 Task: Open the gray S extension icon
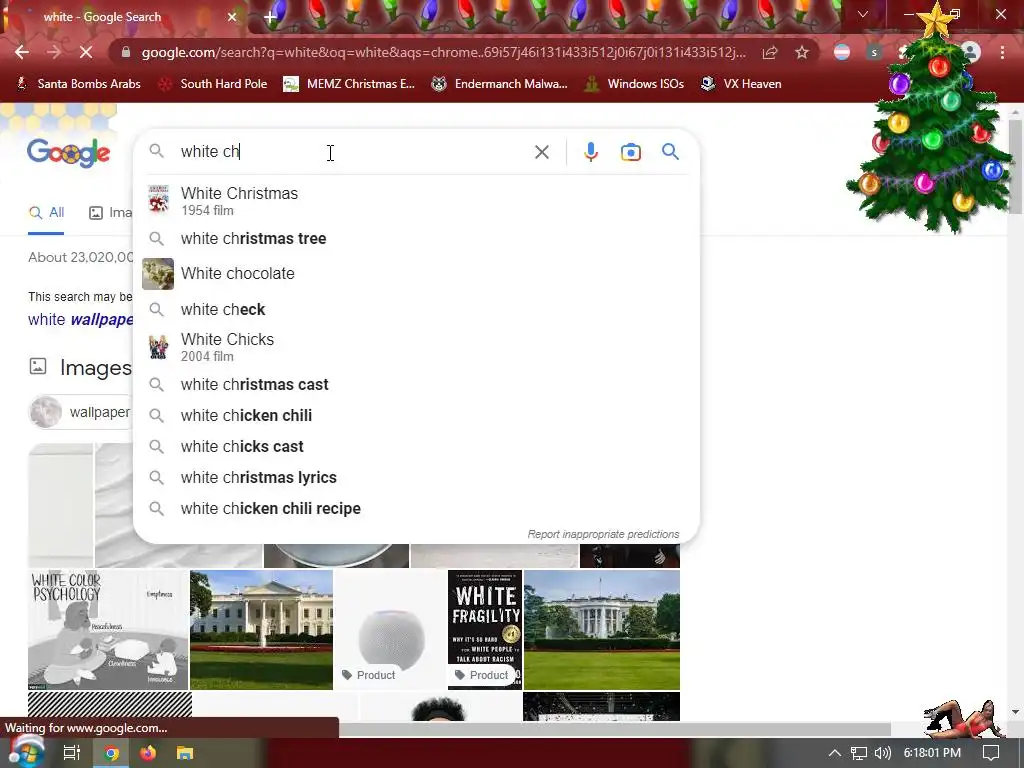point(874,52)
